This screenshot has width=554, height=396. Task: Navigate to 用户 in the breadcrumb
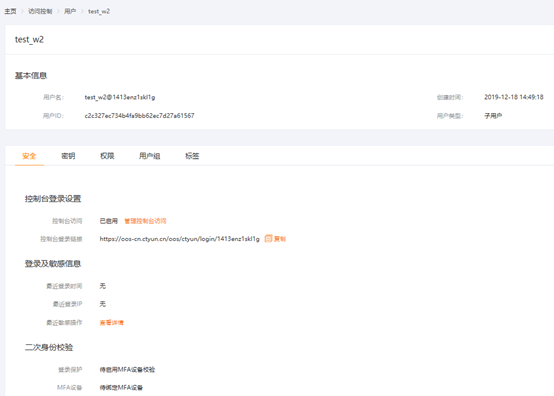(x=70, y=11)
